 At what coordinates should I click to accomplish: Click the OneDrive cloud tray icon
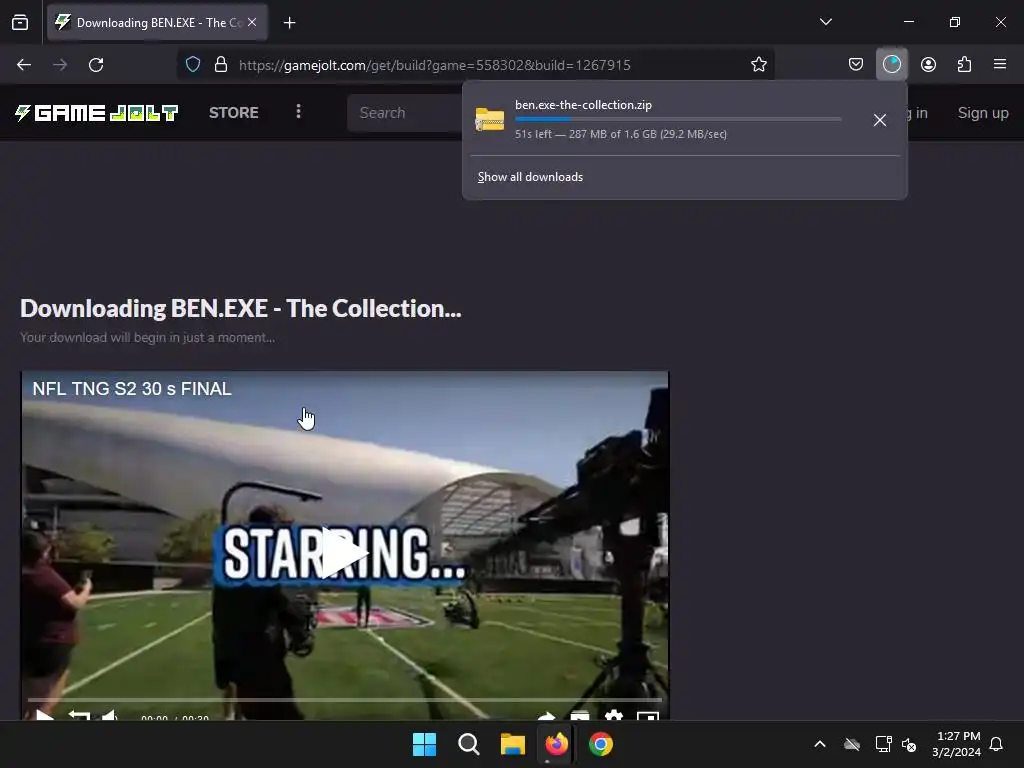(852, 744)
